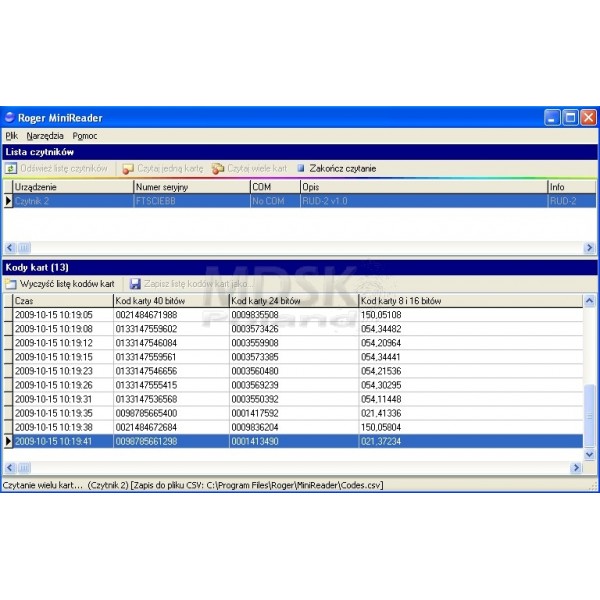Click the Numer seryjny column header

point(190,186)
